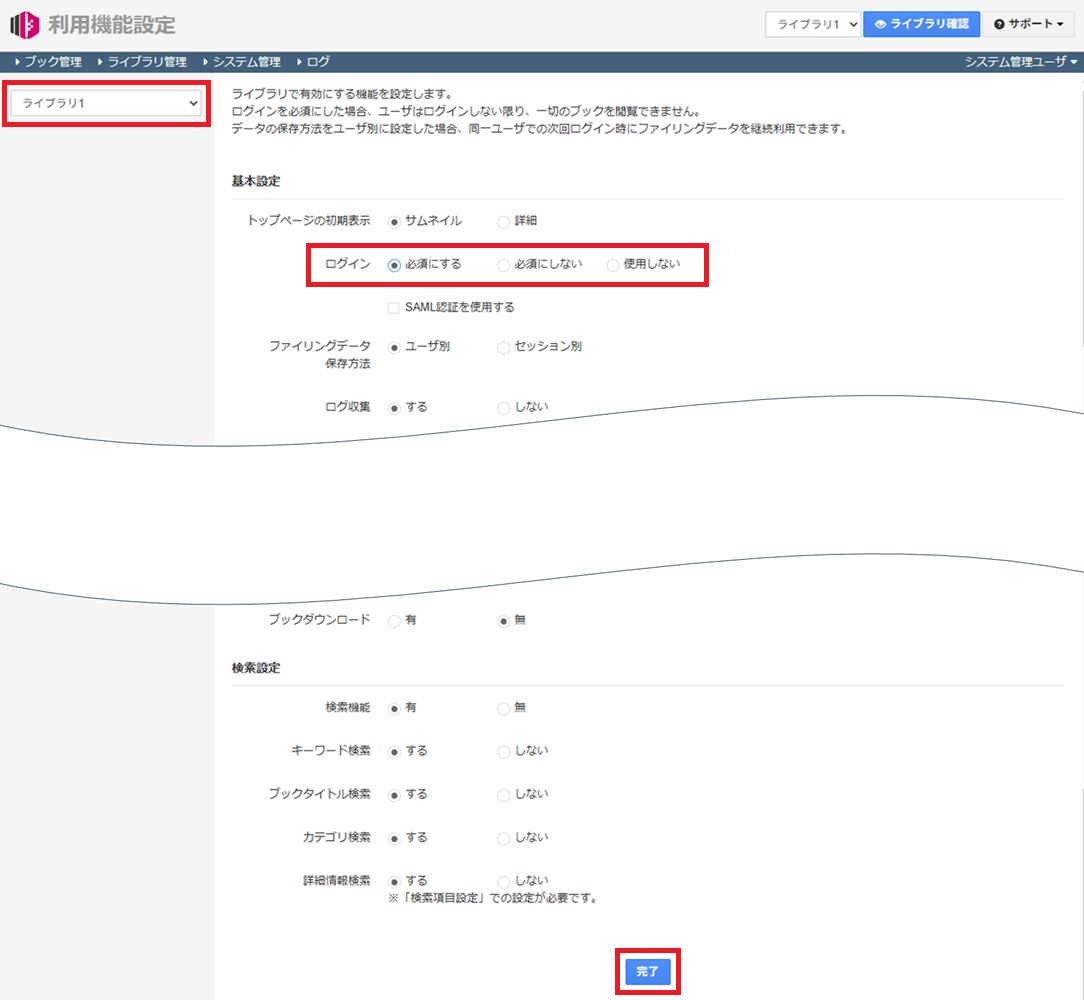
Task: Select しない for log collection
Action: click(x=503, y=407)
